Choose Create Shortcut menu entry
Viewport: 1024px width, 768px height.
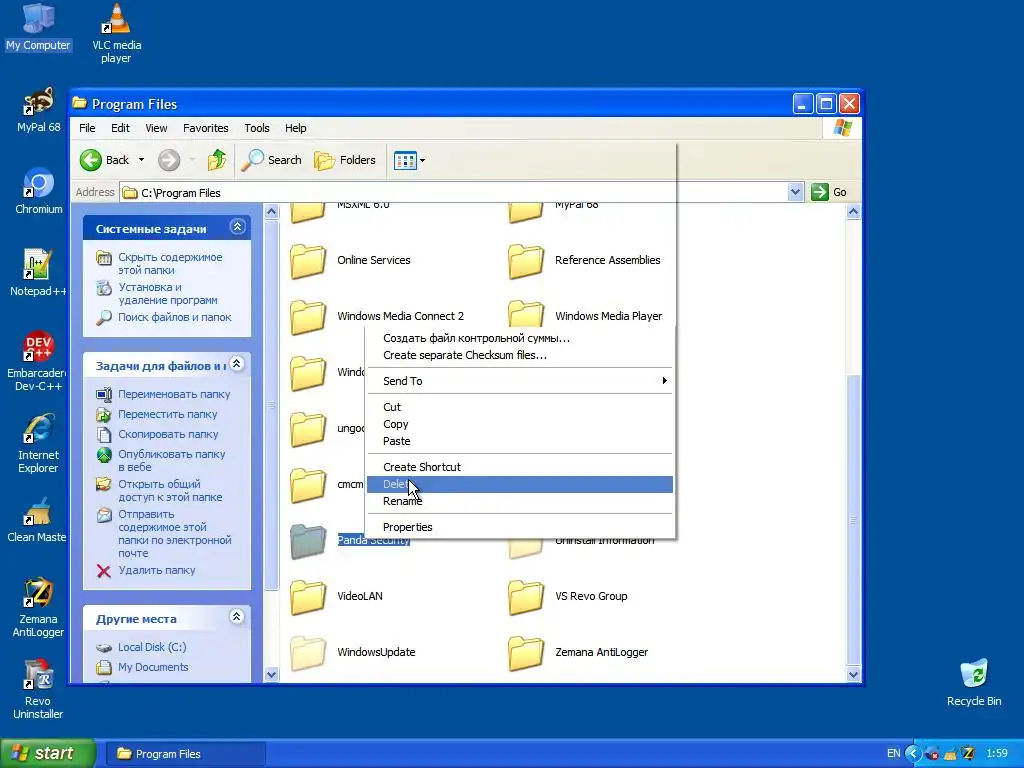tap(520, 467)
